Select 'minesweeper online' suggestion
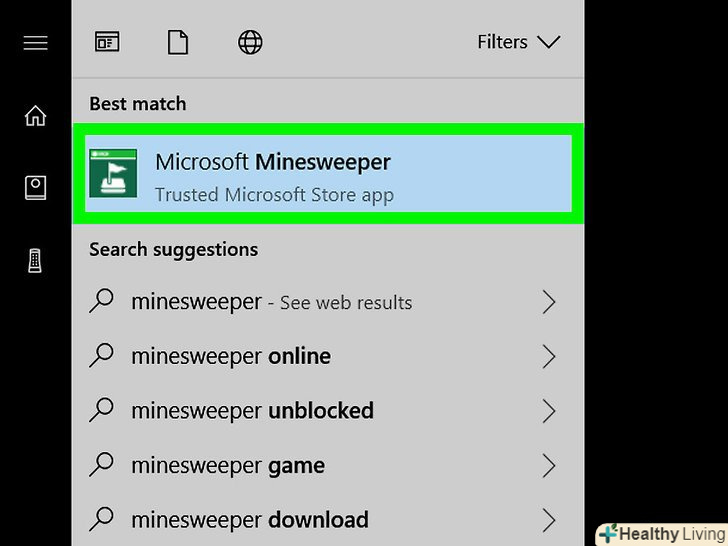 pyautogui.click(x=328, y=356)
